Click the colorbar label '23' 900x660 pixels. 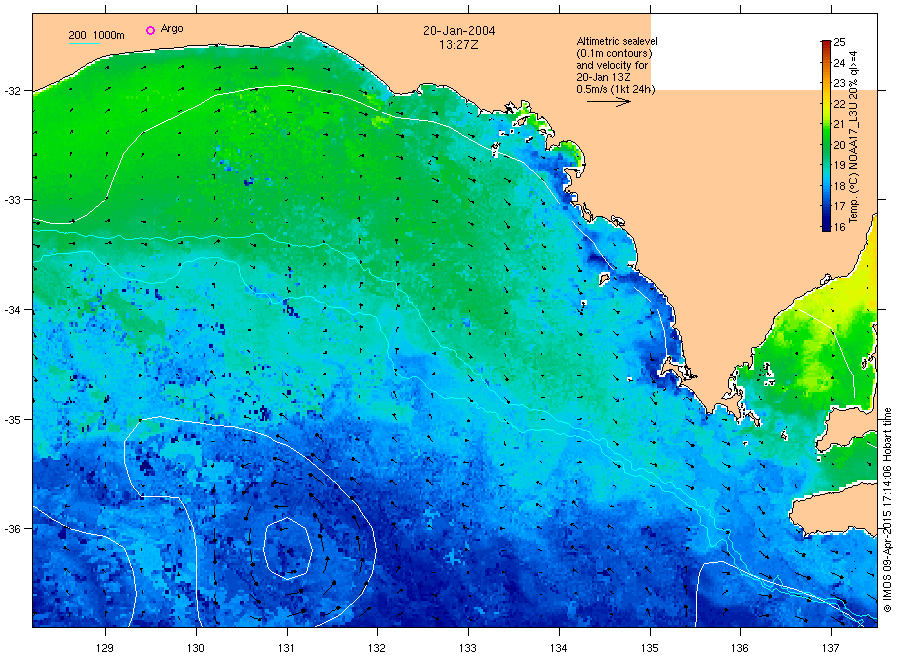(839, 84)
